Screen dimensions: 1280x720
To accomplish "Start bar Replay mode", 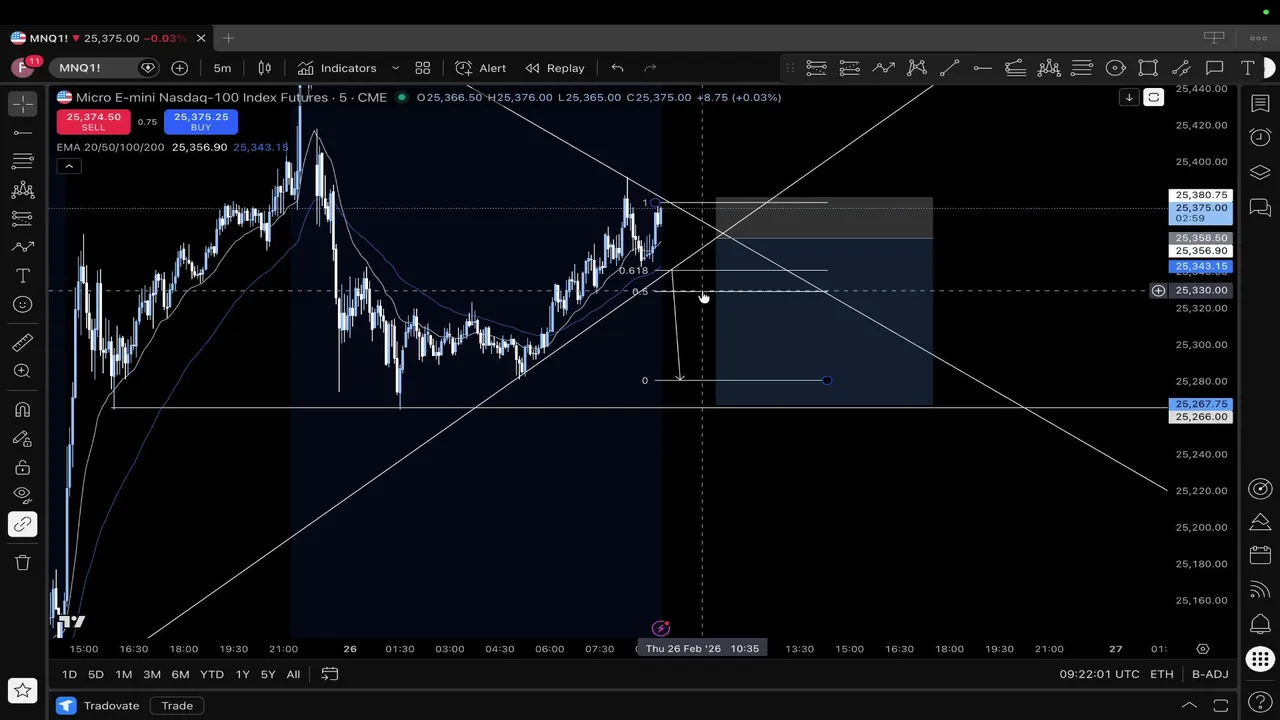I will coord(555,68).
